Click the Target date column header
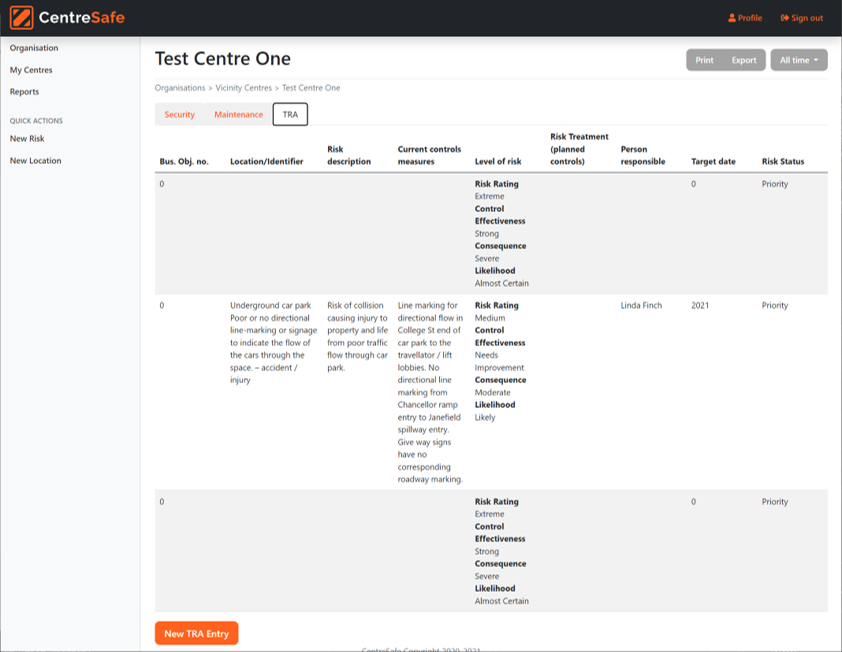This screenshot has width=842, height=652. (713, 161)
